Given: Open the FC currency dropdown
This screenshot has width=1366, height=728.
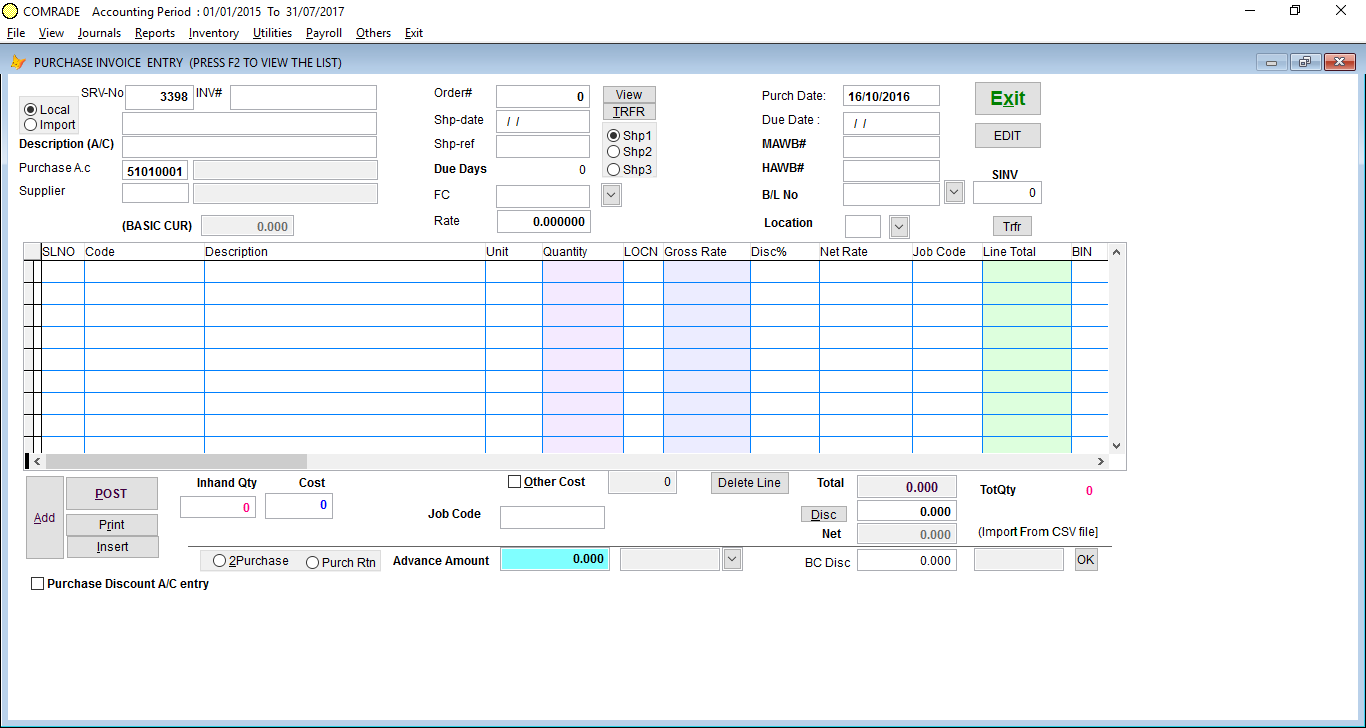Looking at the screenshot, I should click(x=610, y=195).
